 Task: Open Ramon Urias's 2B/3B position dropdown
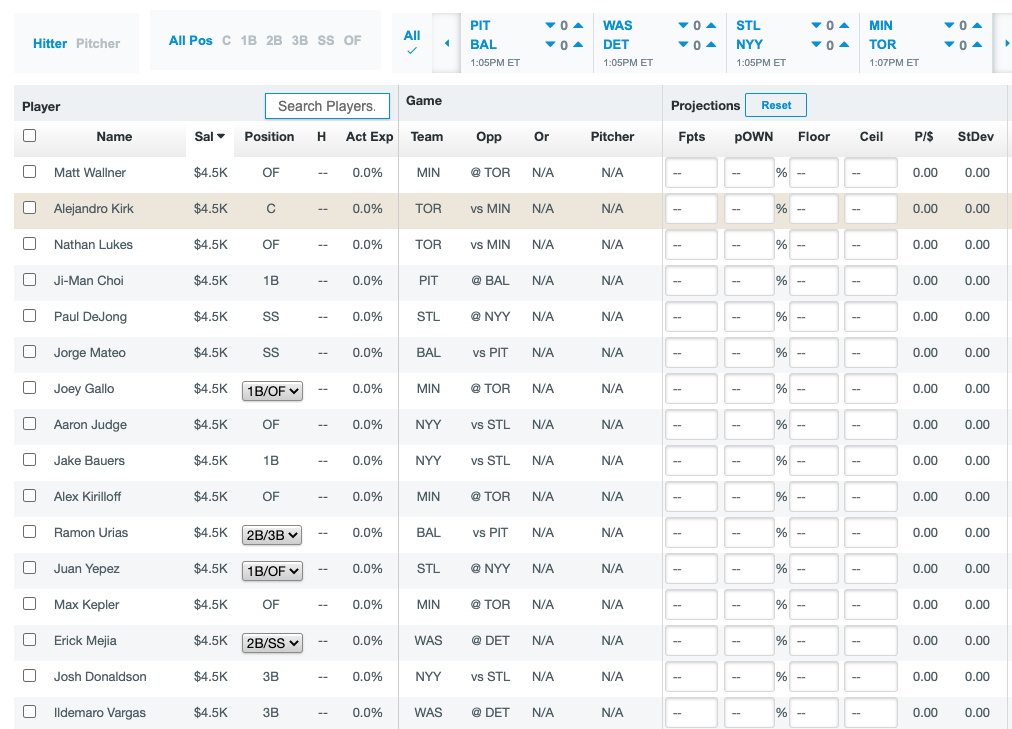tap(272, 535)
